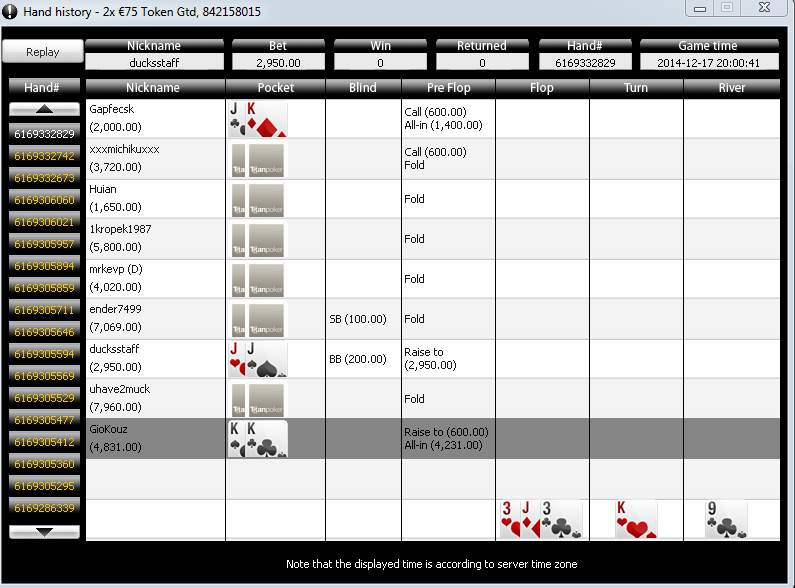Click xxxmichikuxxx's face-down pocket cards

coord(258,159)
